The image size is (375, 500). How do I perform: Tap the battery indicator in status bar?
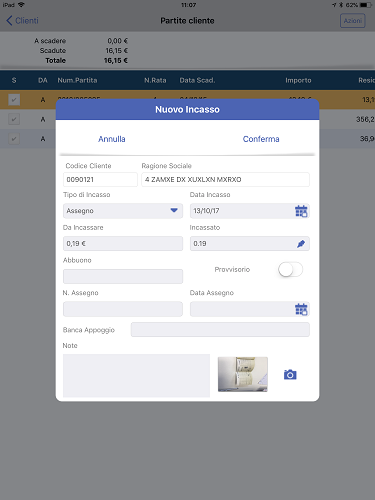366,5
